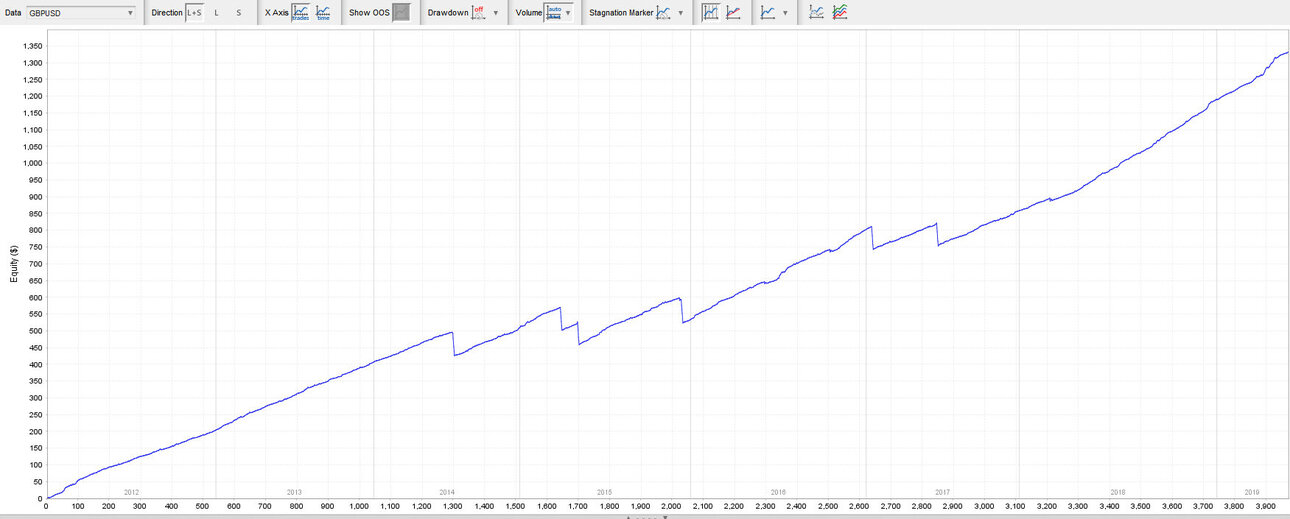Click the 1,350 value on the Y axis
This screenshot has height=519, width=1290.
31,46
